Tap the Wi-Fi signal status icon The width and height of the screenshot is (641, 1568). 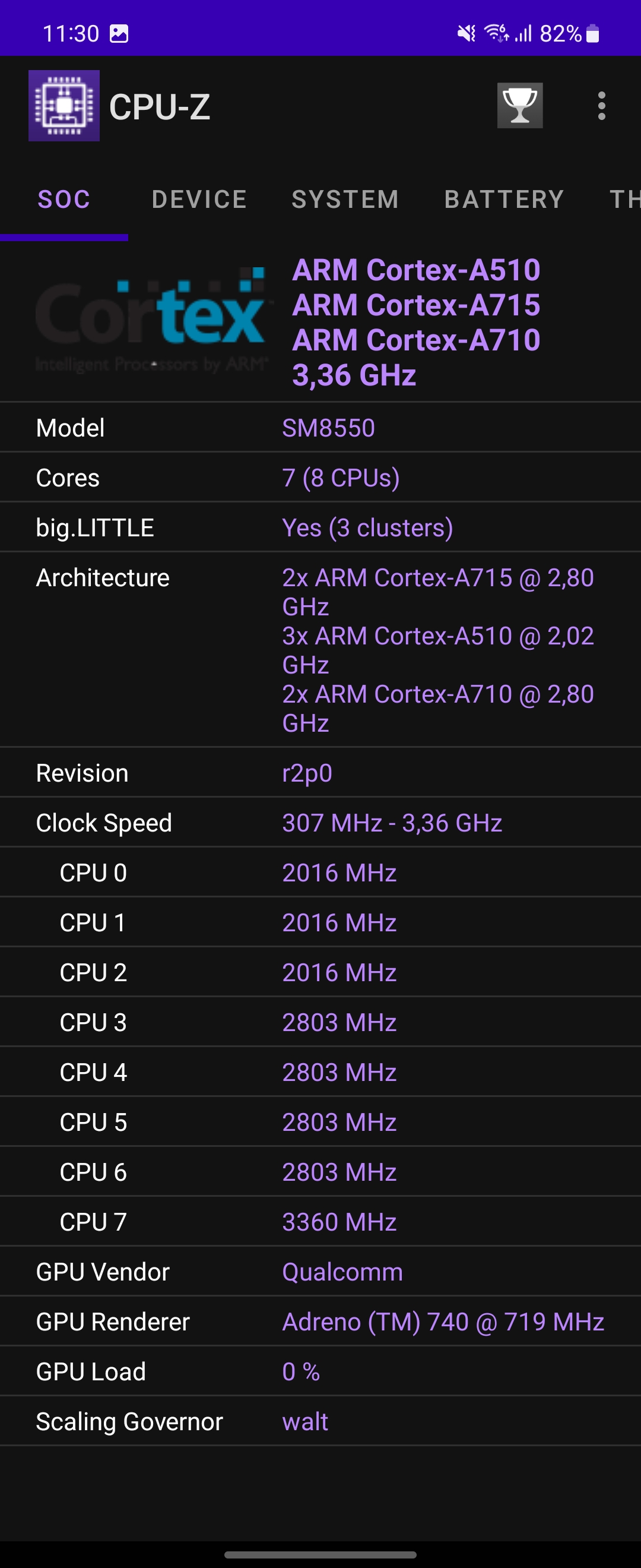click(x=496, y=33)
